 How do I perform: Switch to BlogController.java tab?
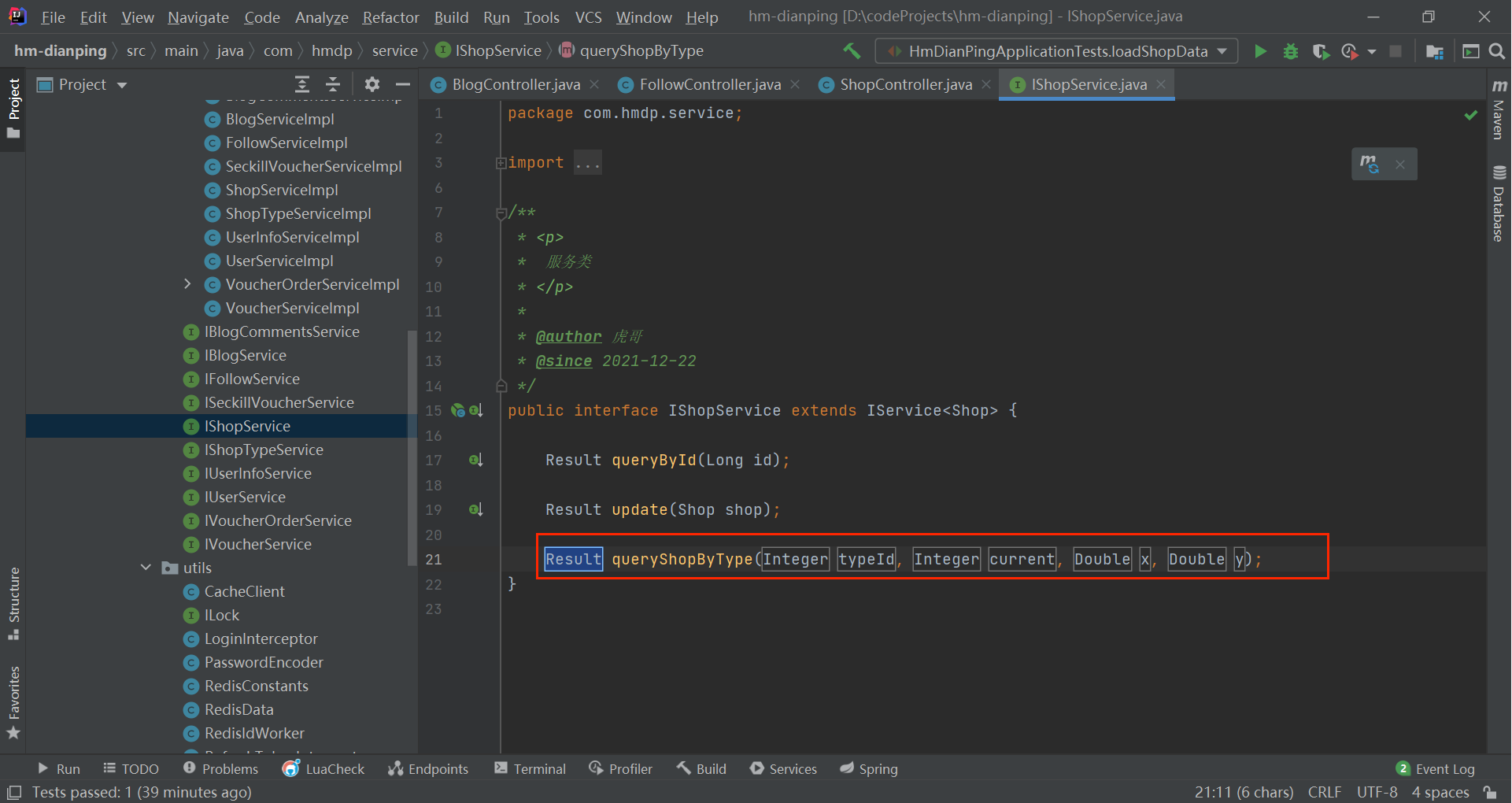(516, 84)
